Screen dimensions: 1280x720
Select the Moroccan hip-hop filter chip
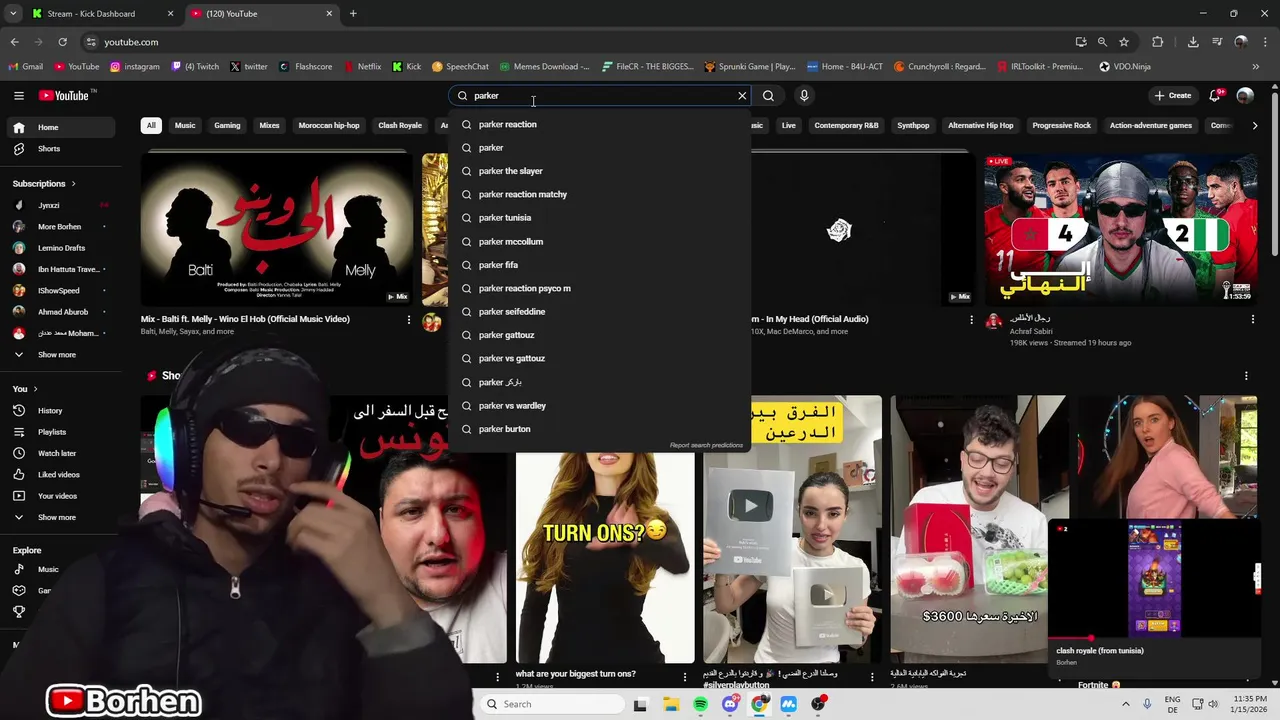[x=329, y=125]
